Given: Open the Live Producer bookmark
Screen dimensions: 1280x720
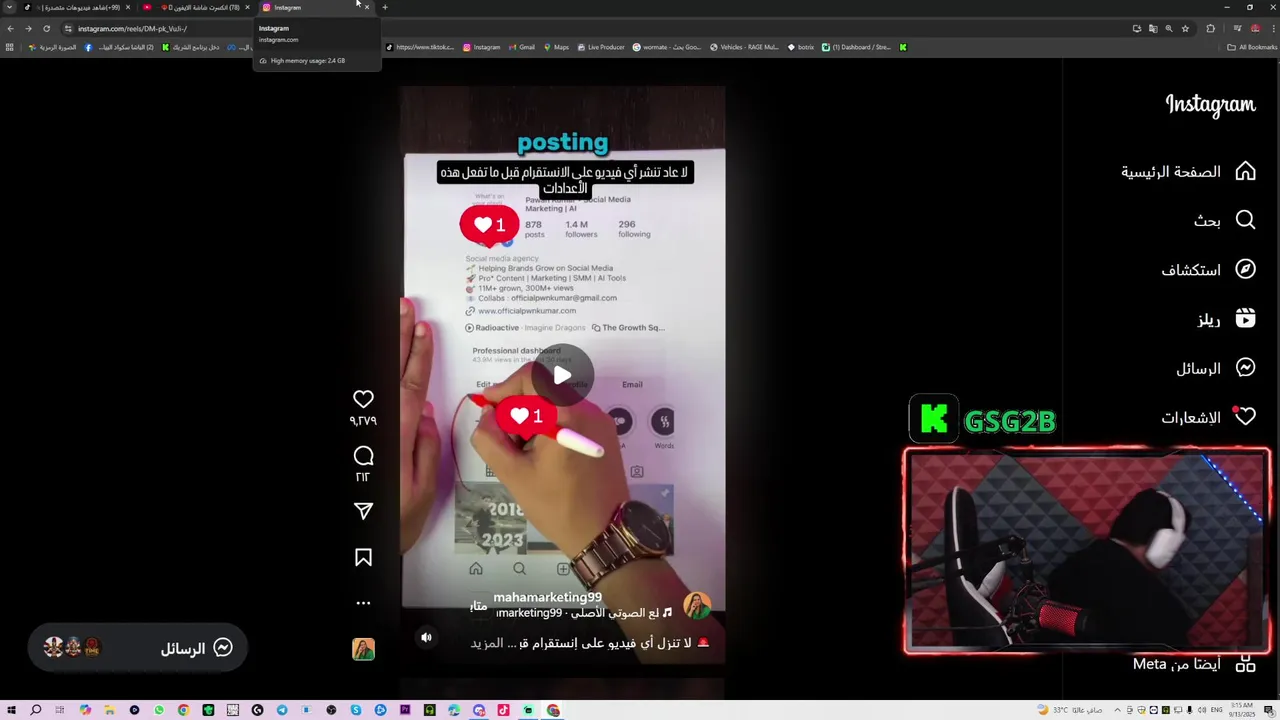Looking at the screenshot, I should pyautogui.click(x=601, y=47).
